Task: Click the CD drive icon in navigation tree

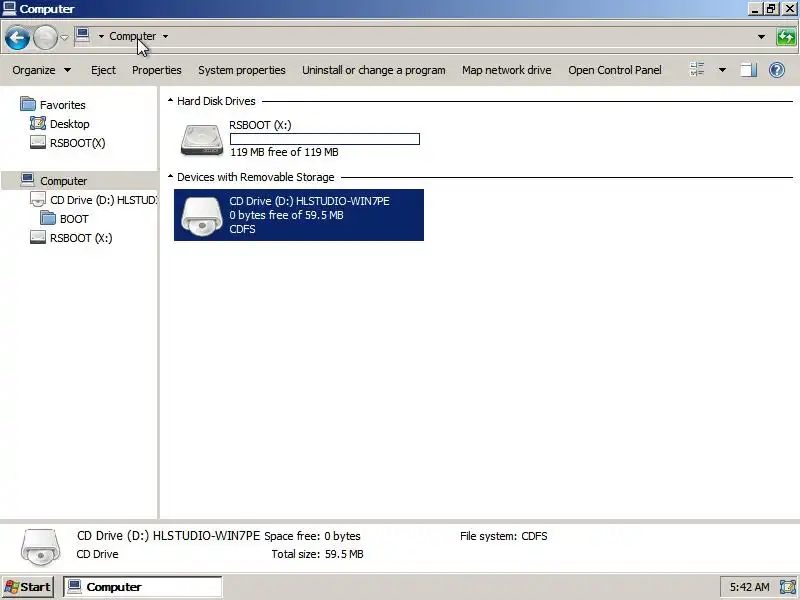Action: 38,199
